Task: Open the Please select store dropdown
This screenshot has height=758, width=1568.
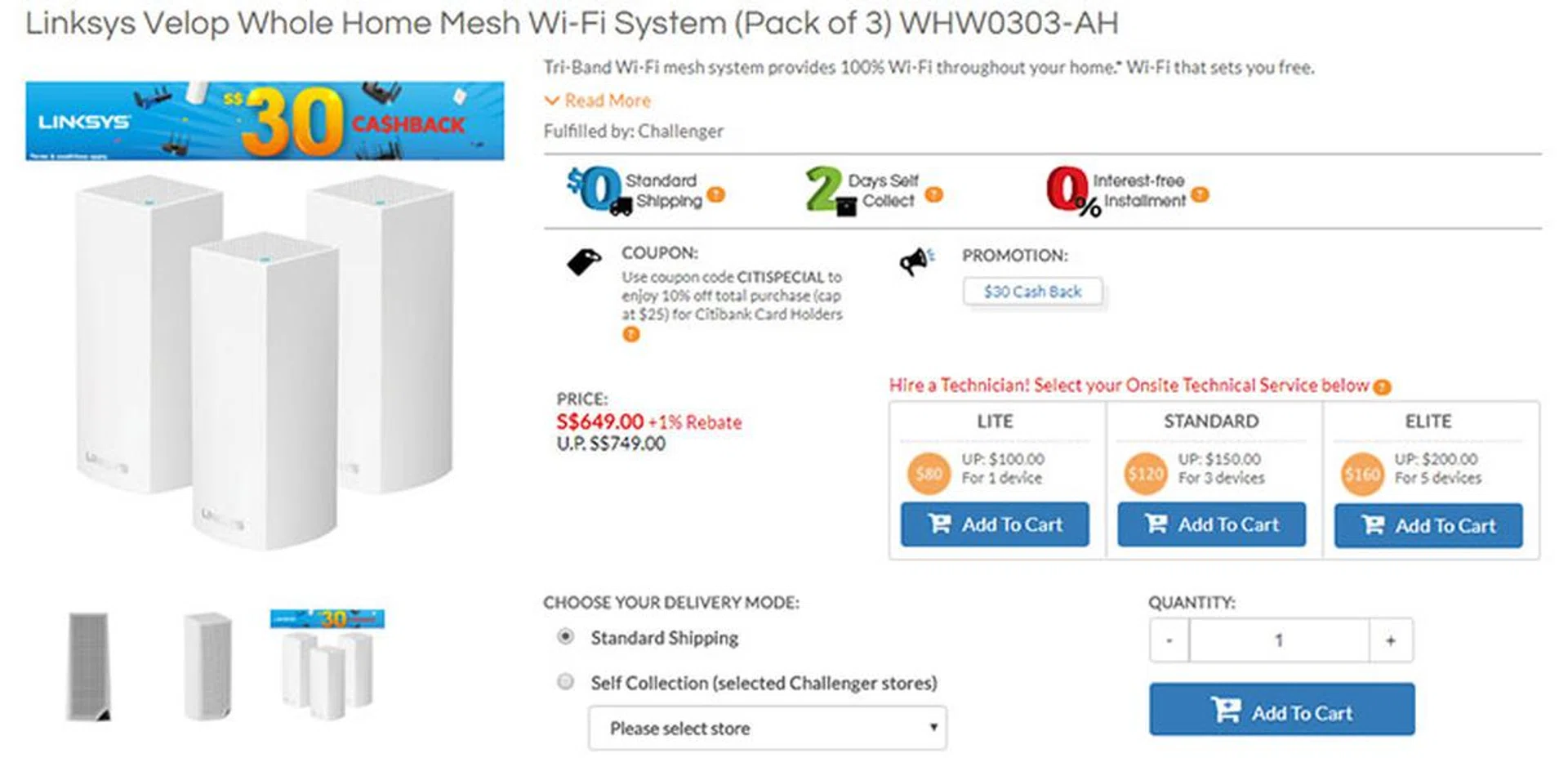Action: (x=767, y=728)
